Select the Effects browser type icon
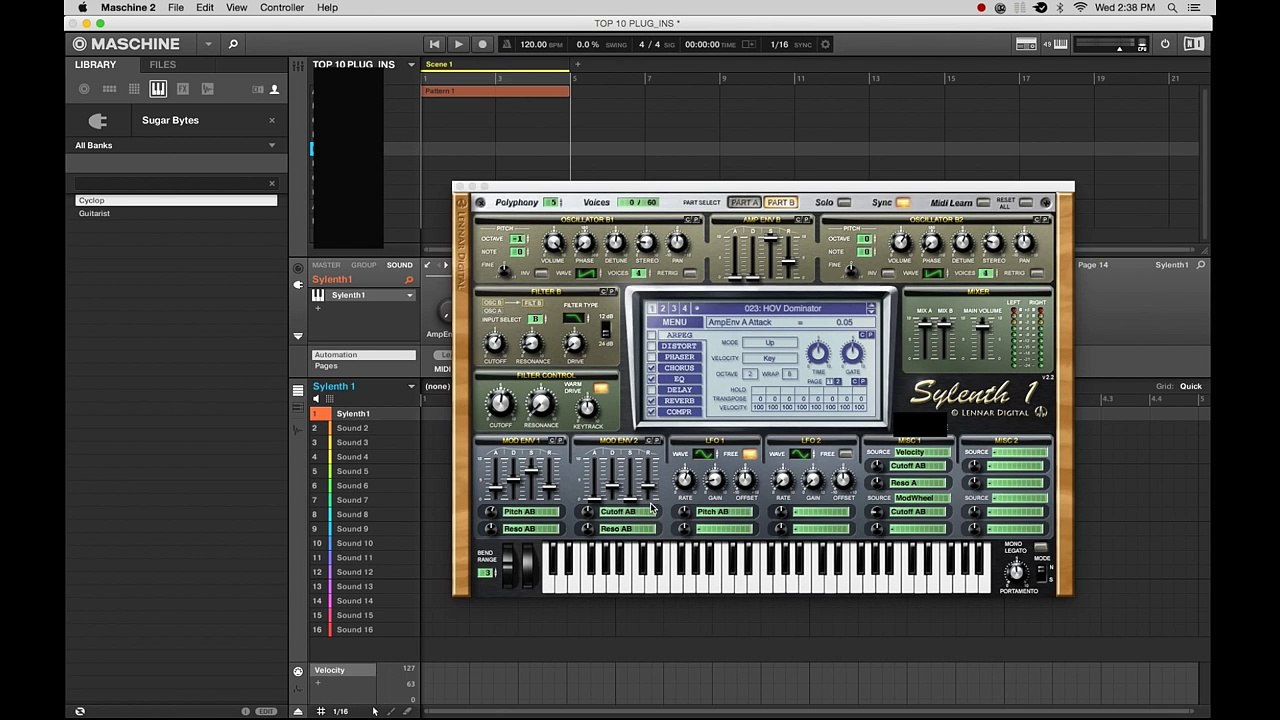1280x720 pixels. coord(183,89)
